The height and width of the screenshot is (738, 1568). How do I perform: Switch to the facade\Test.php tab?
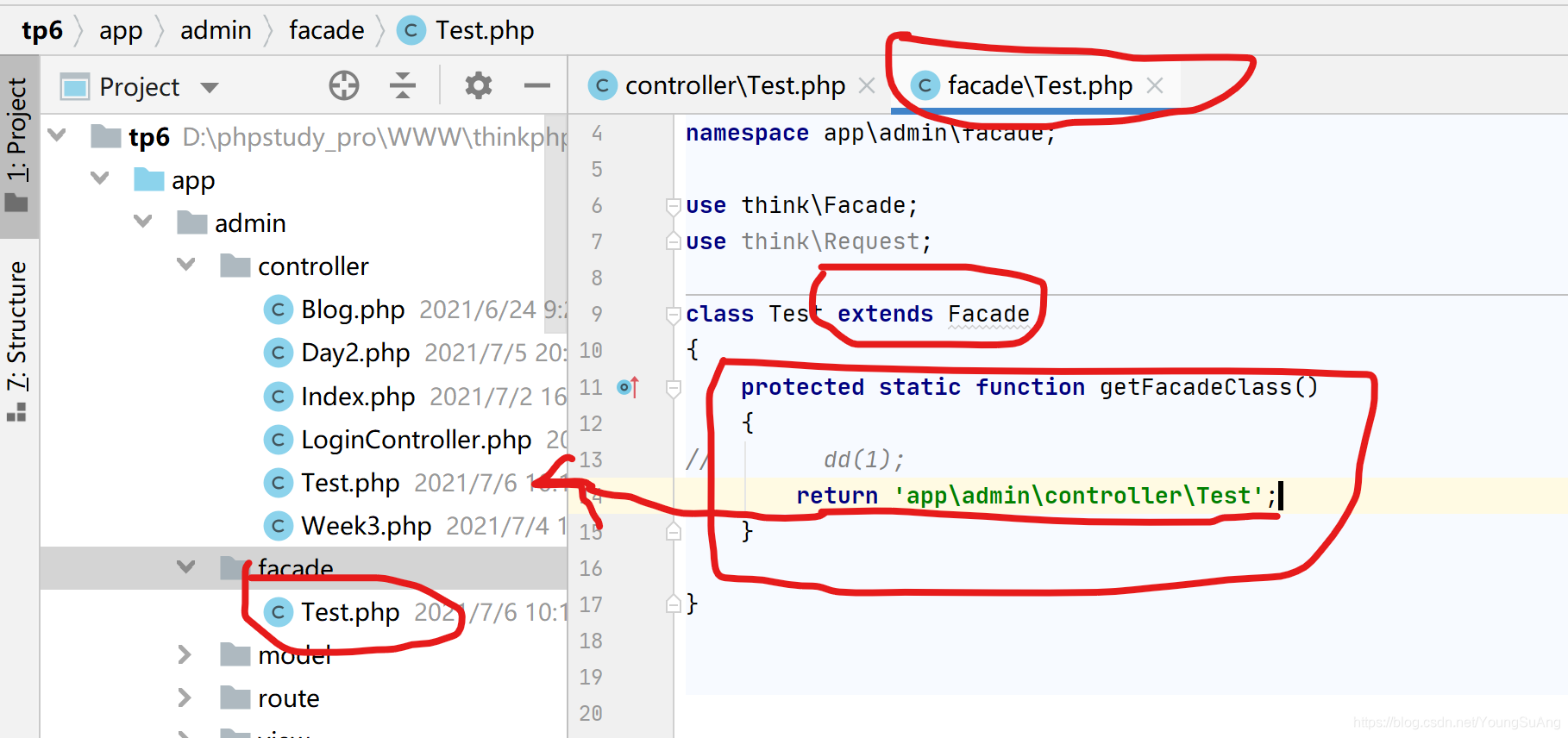pos(1039,85)
